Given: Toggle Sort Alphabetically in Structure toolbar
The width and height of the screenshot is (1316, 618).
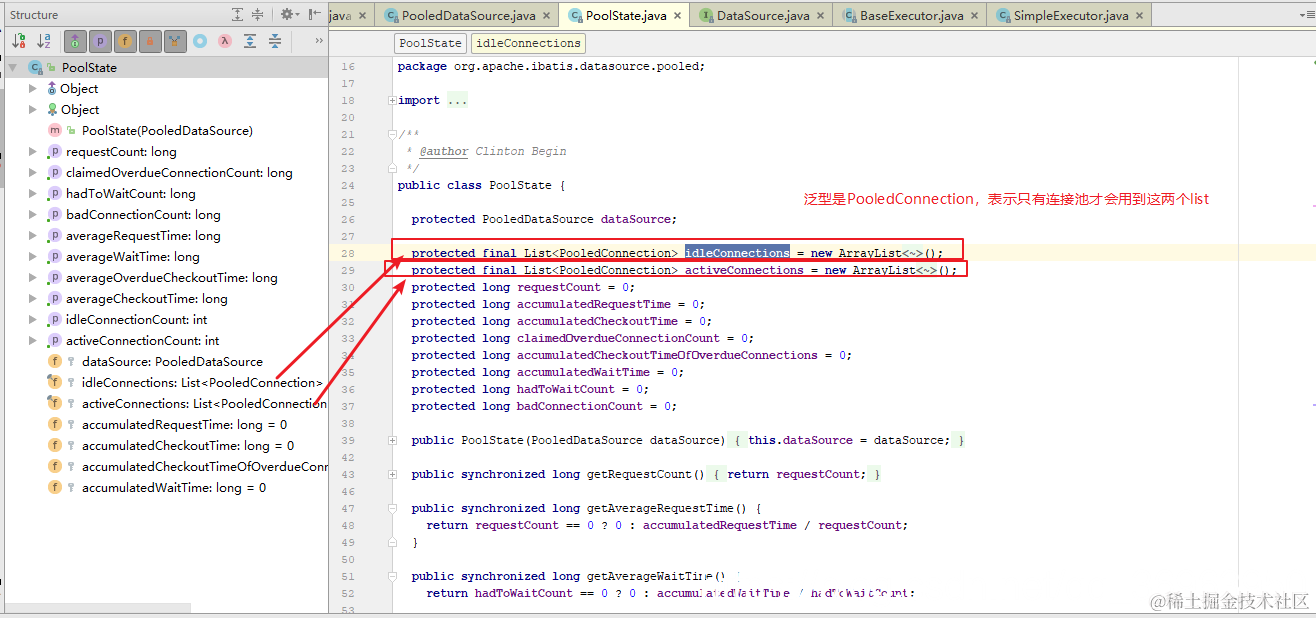Looking at the screenshot, I should (44, 41).
